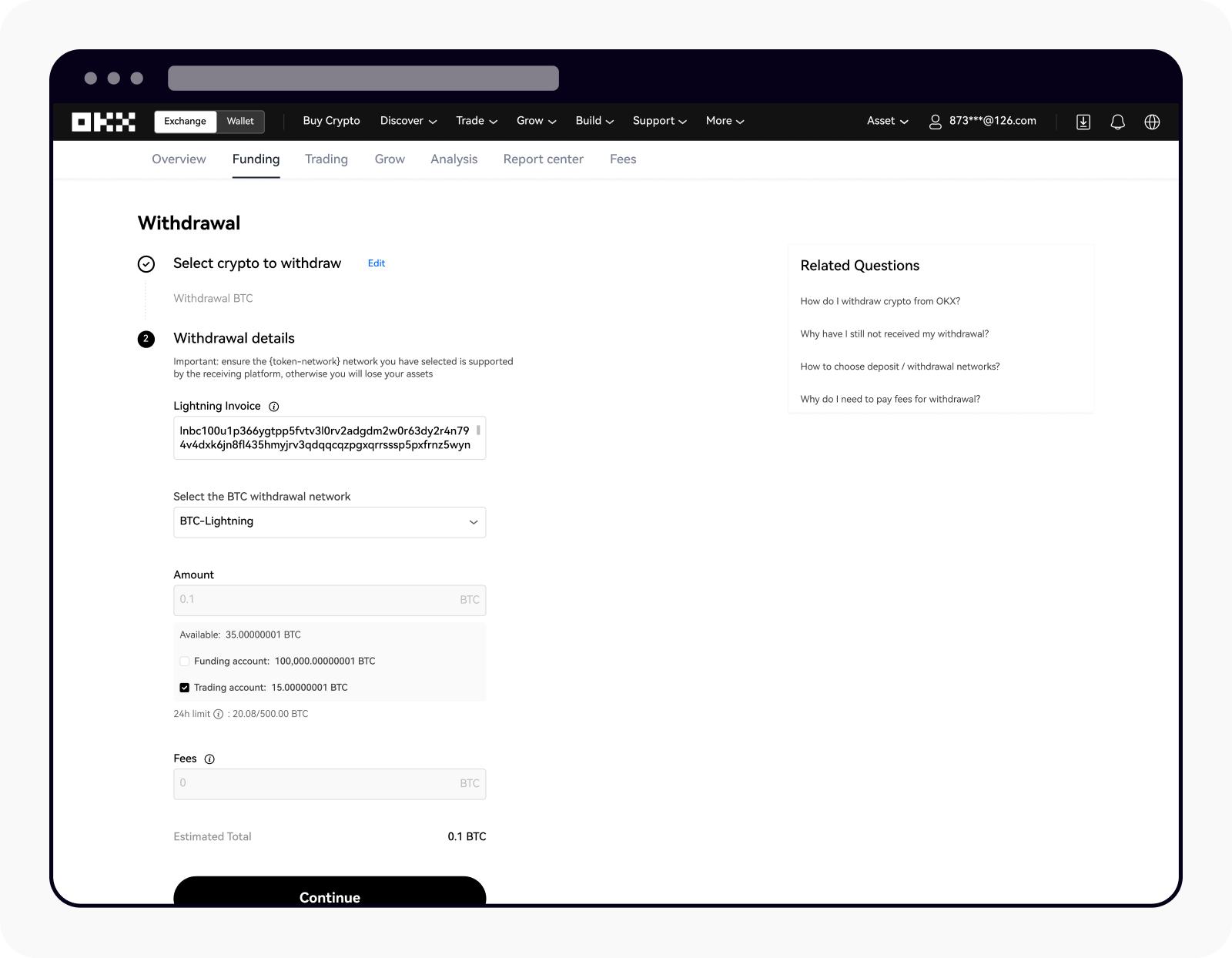Open the Grow tab under account nav

click(x=390, y=159)
